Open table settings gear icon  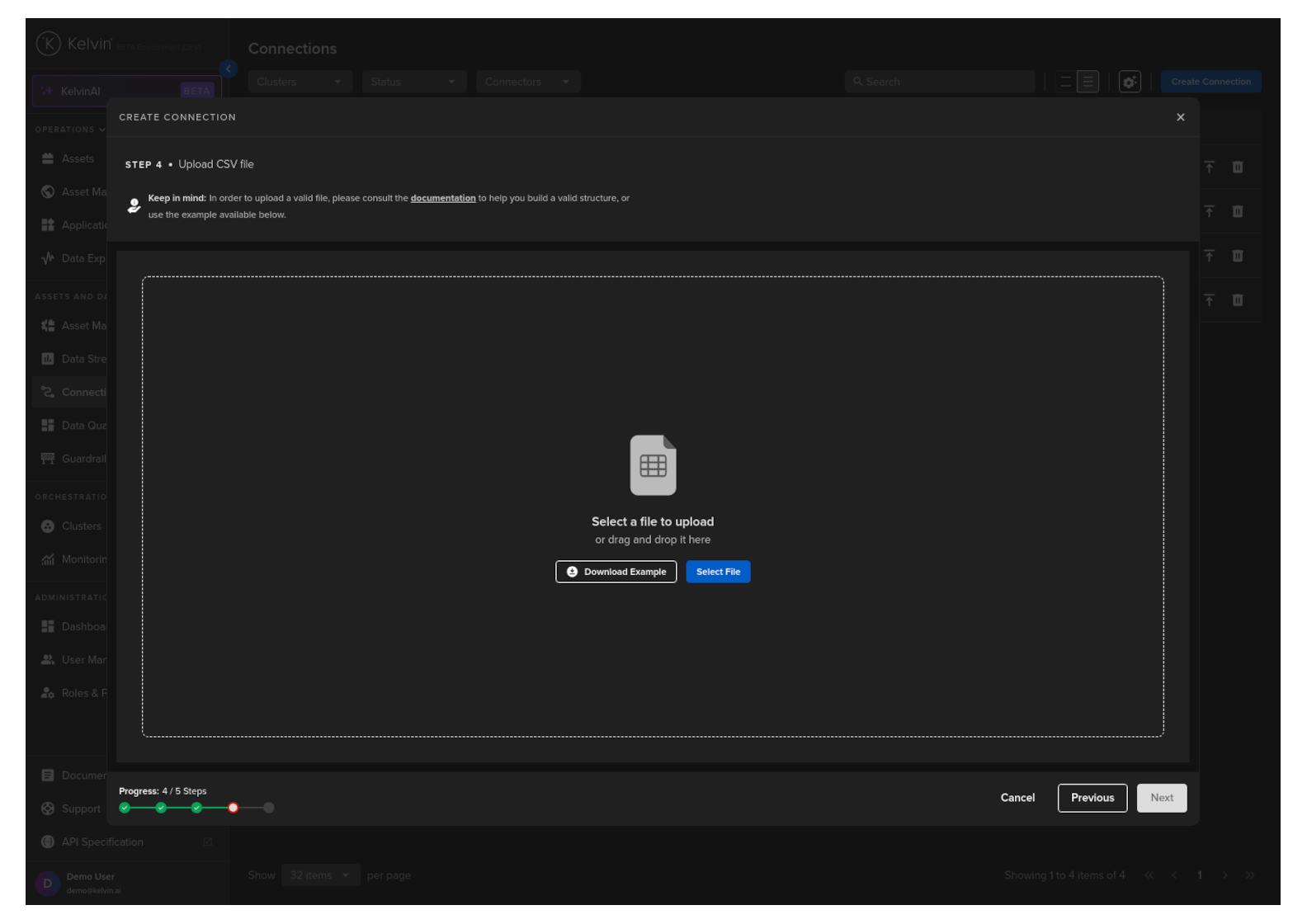[1129, 82]
